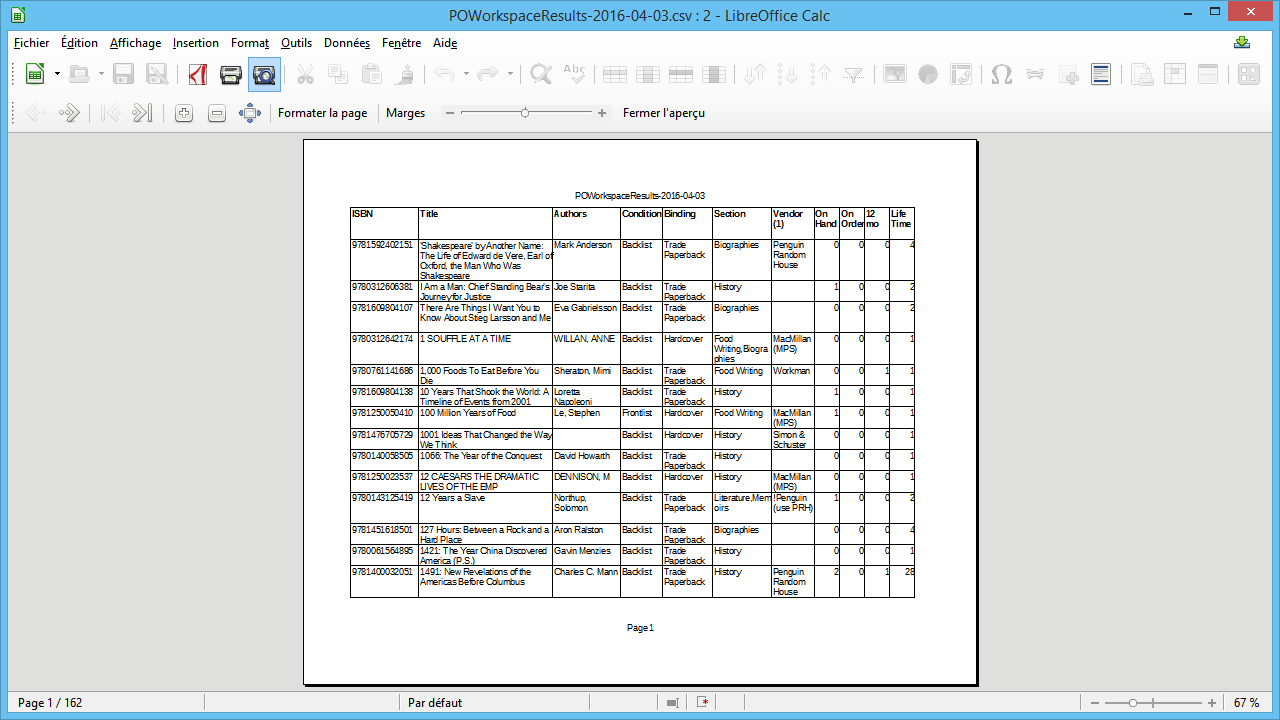Click the status bar zoom in plus

click(x=1212, y=703)
